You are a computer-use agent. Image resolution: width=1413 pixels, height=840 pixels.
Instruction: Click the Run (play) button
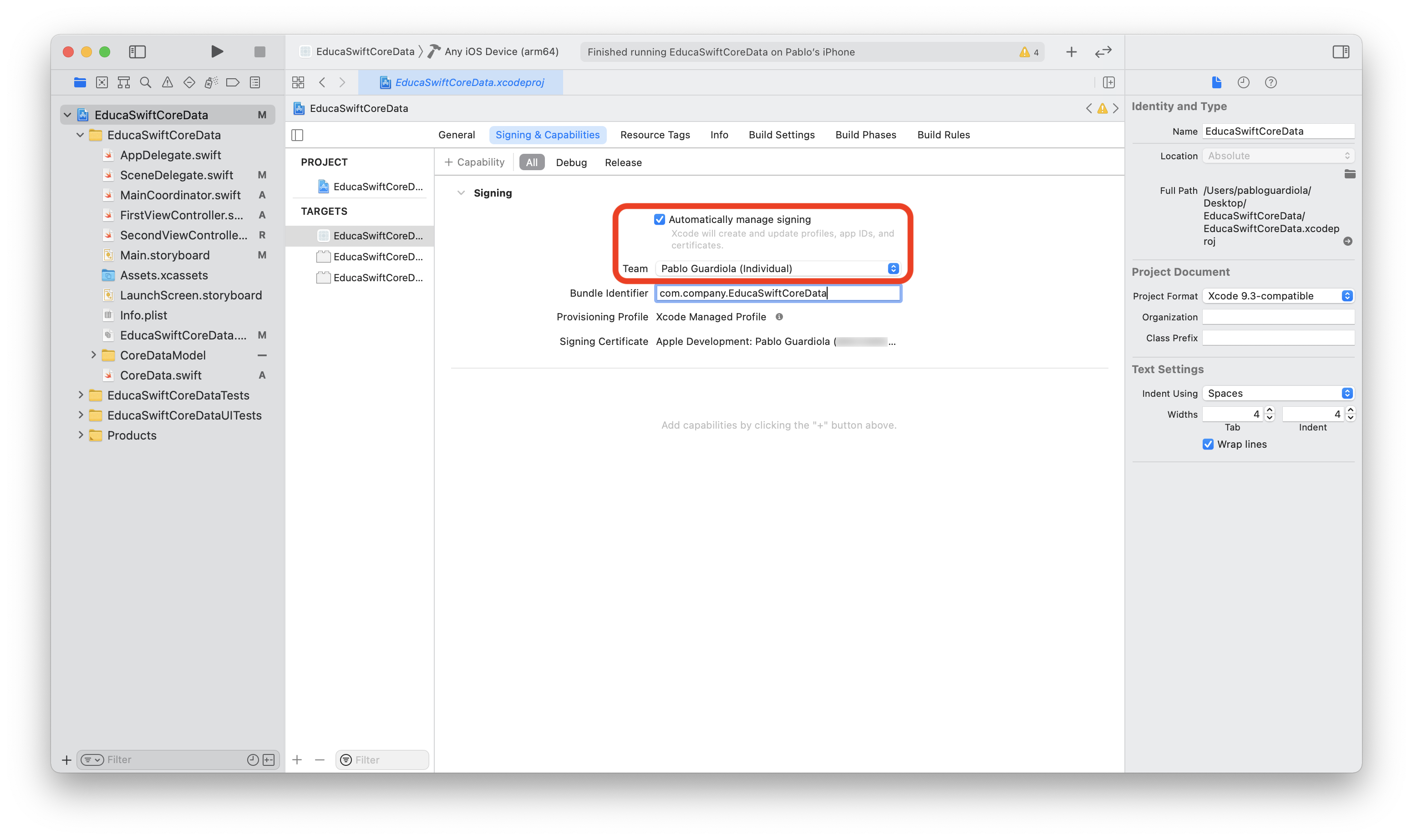217,51
